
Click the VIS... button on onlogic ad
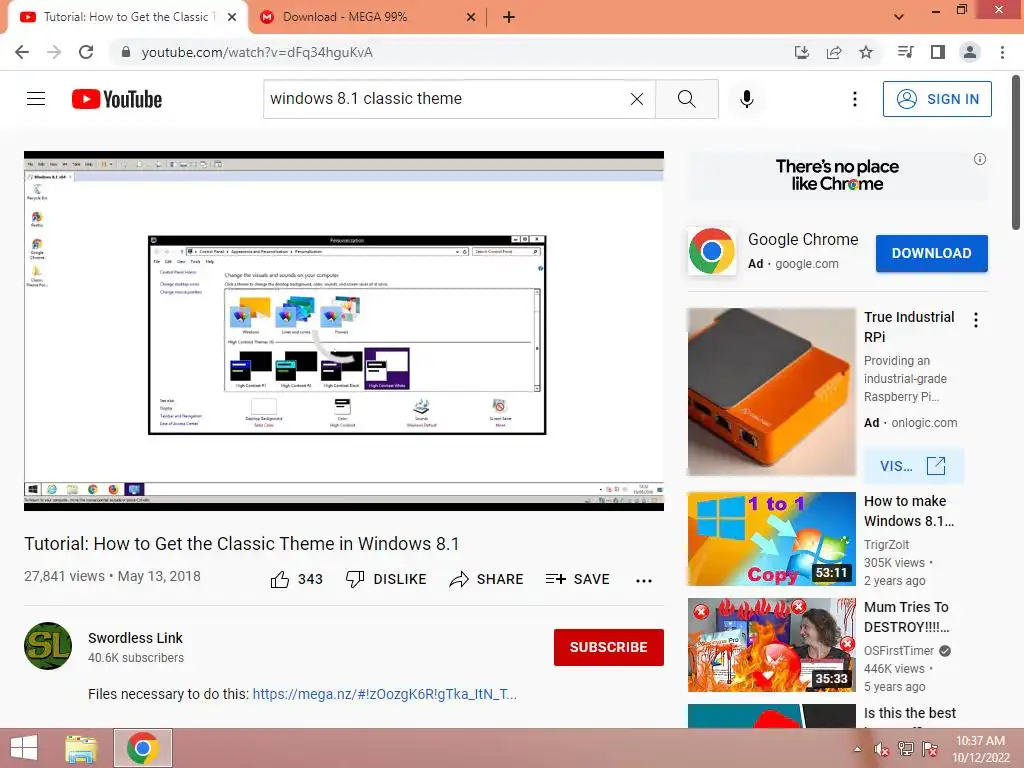click(914, 466)
